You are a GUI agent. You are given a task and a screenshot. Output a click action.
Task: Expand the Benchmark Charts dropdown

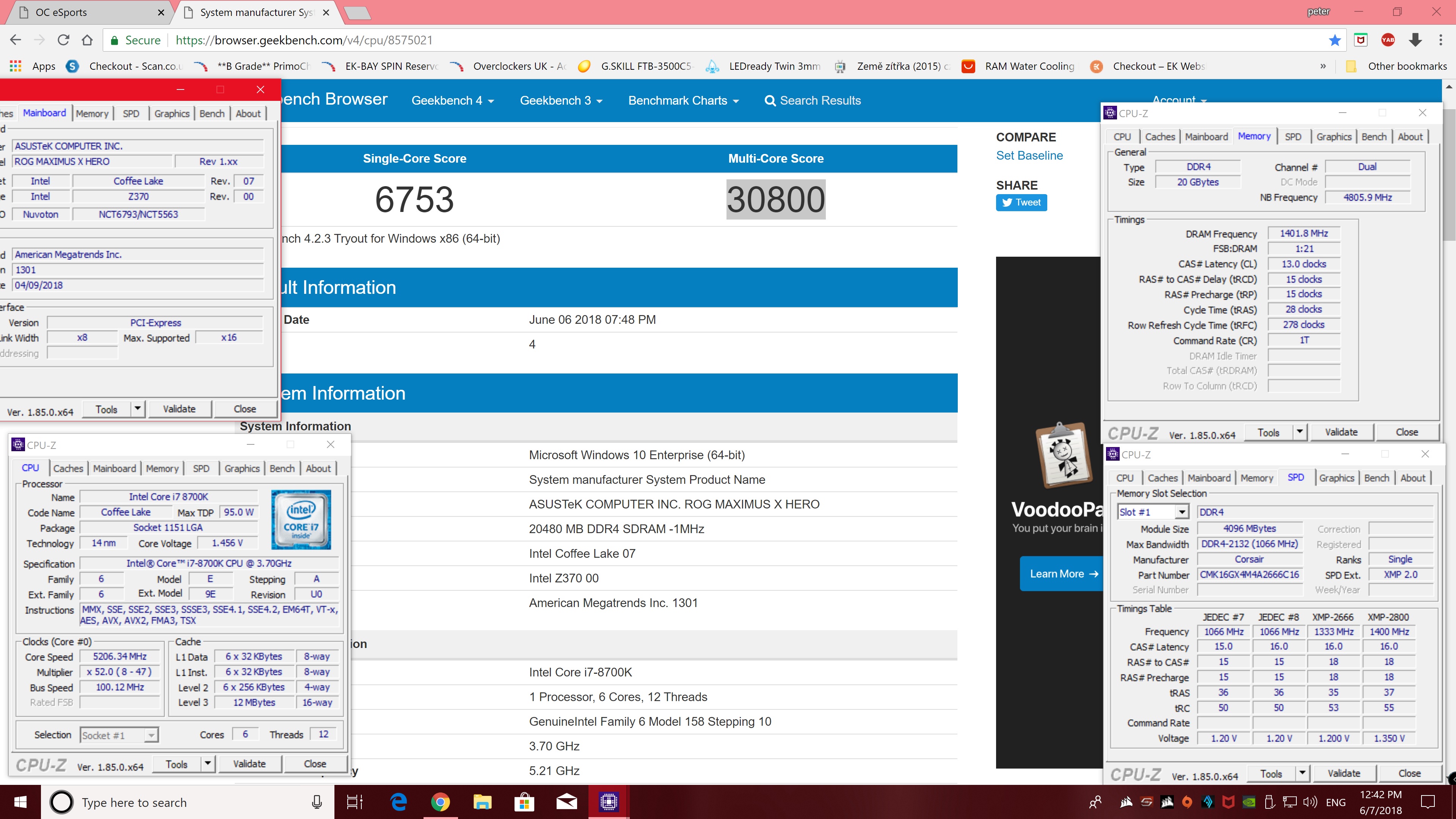click(684, 100)
